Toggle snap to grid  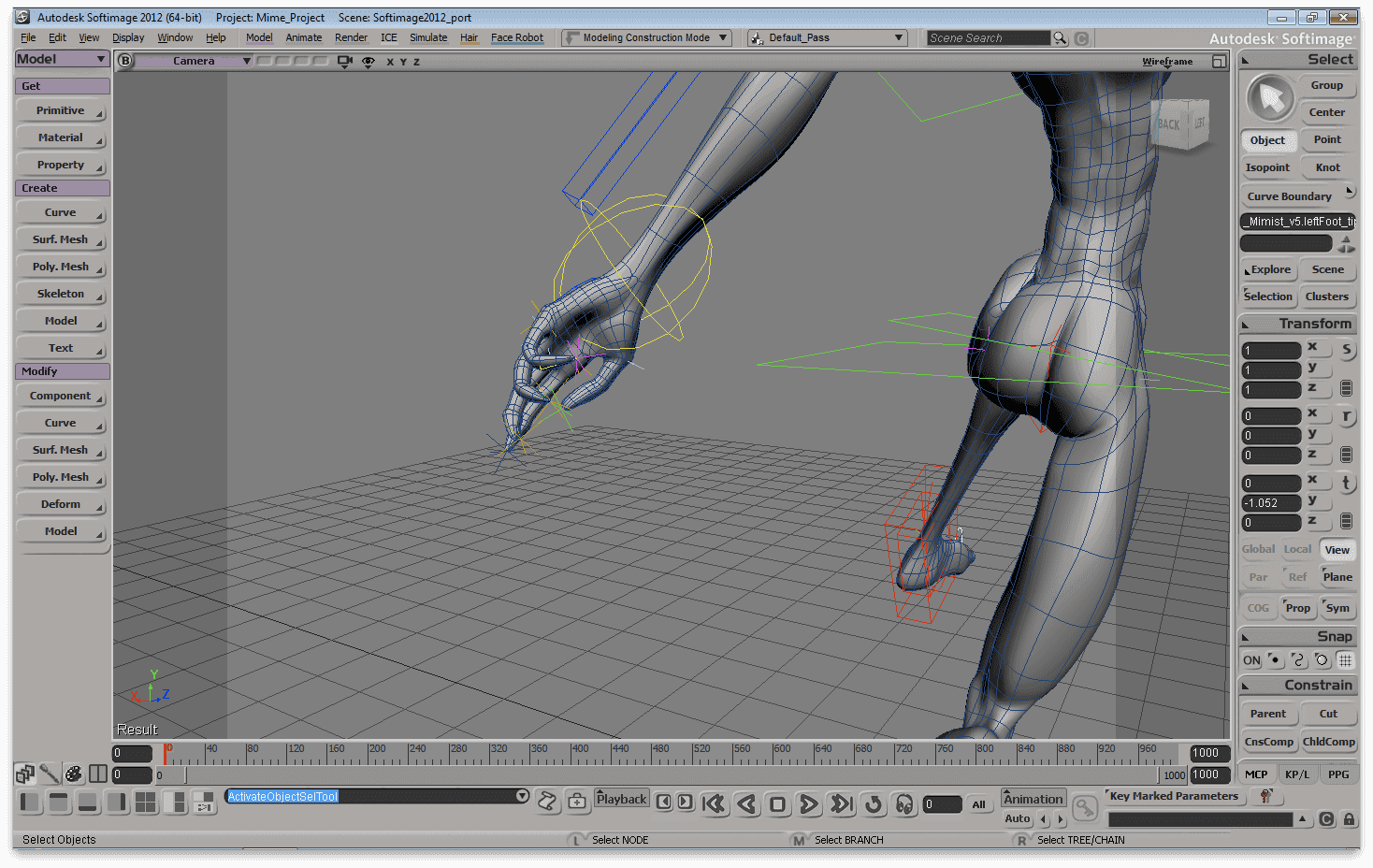tap(1345, 659)
